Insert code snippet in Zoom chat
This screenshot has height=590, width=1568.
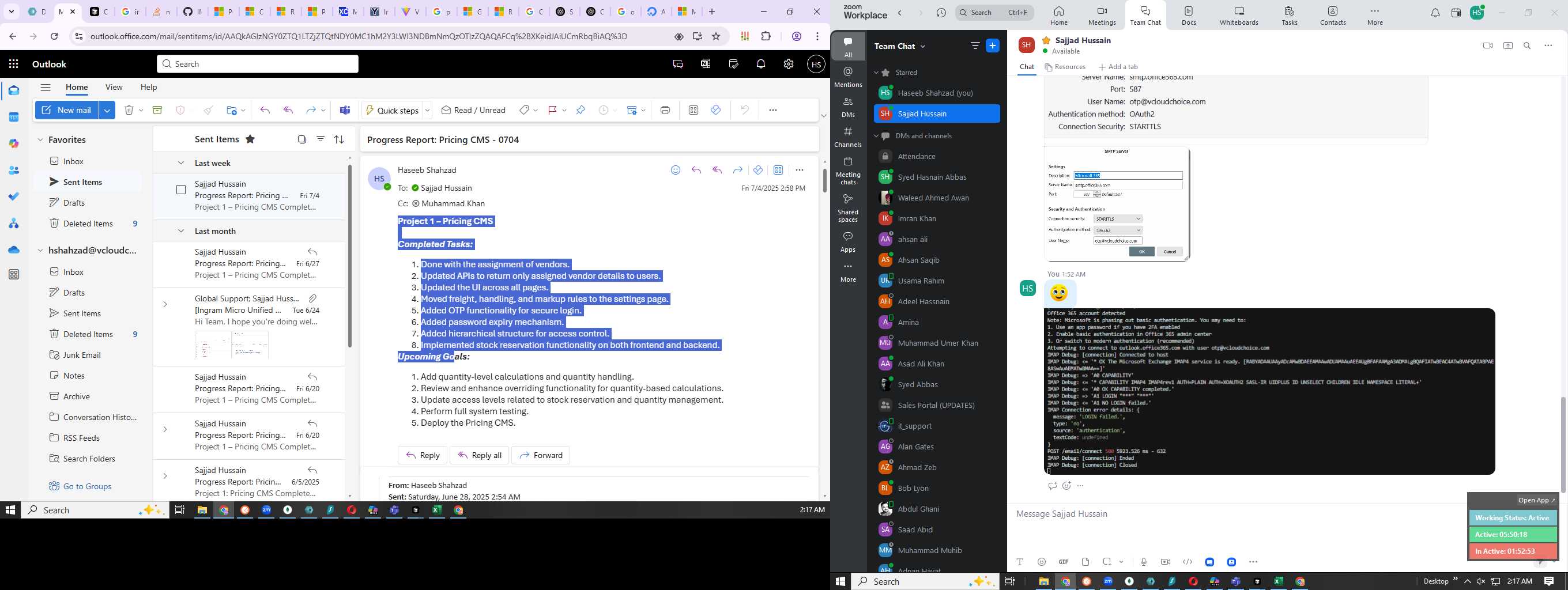(1187, 562)
